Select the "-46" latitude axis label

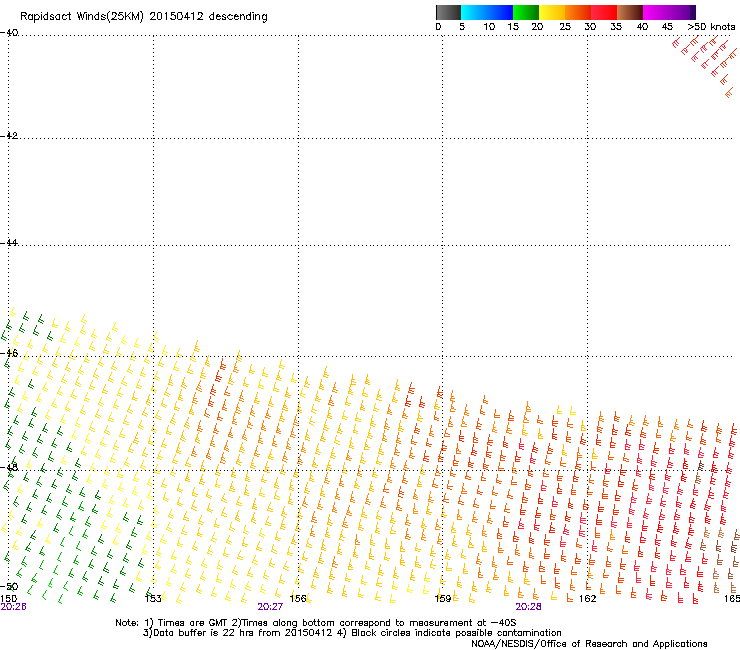tap(9, 353)
